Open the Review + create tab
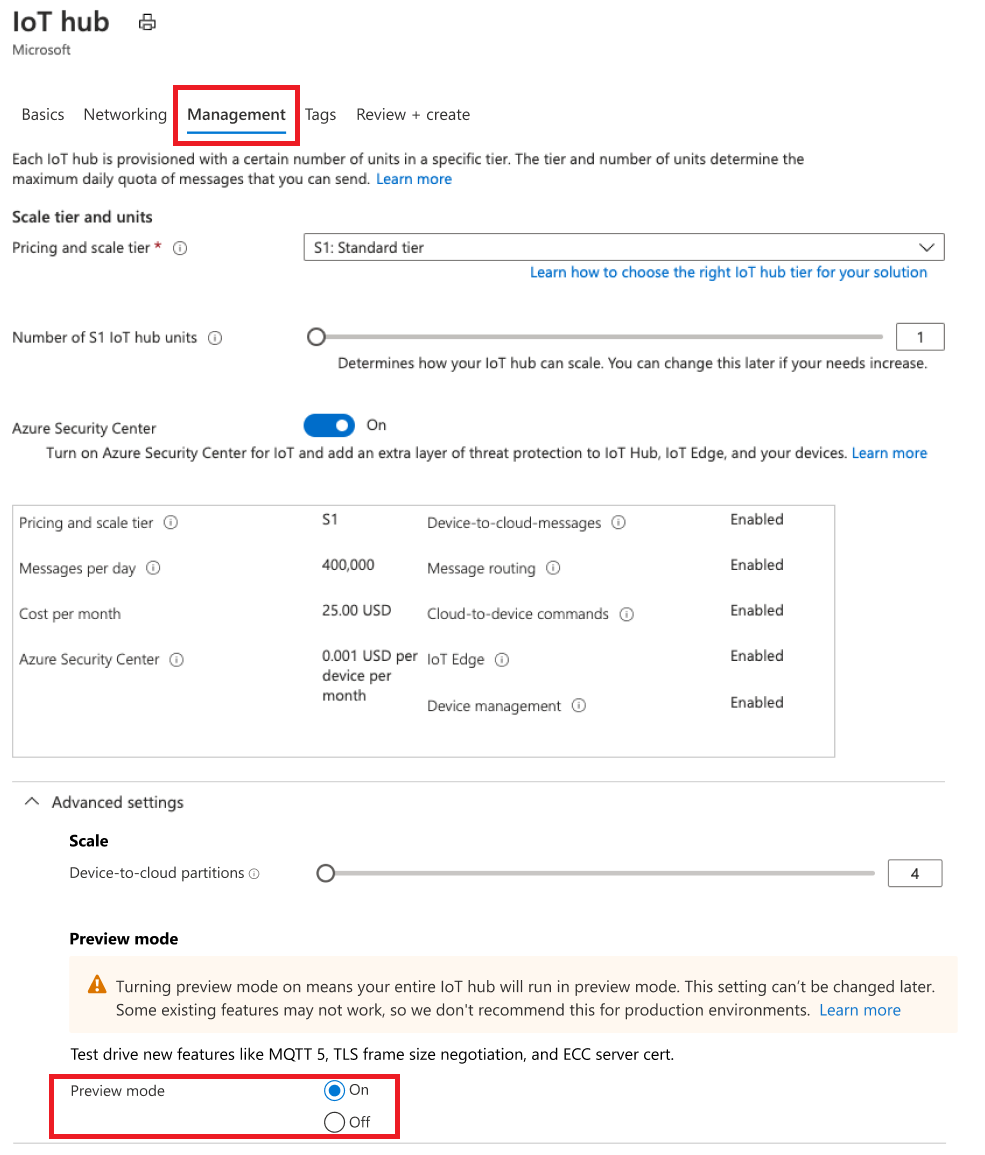 tap(413, 115)
